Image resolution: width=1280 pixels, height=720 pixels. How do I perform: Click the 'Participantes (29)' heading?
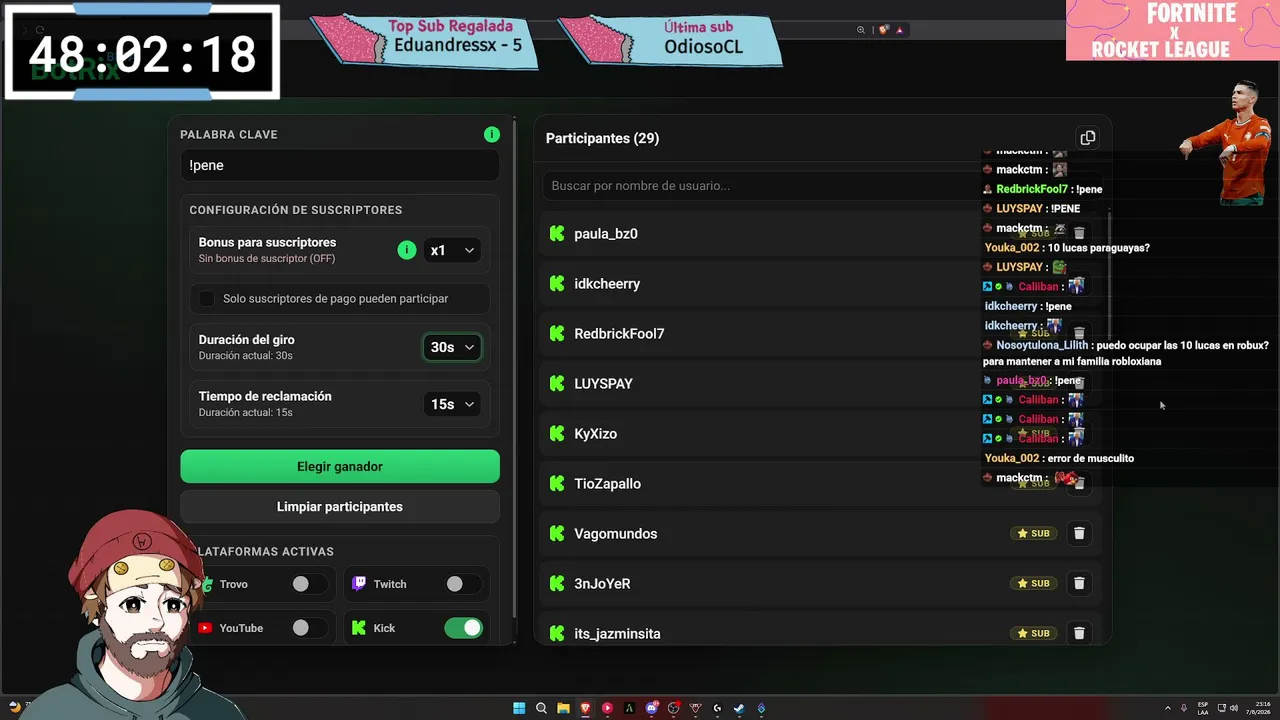point(602,138)
